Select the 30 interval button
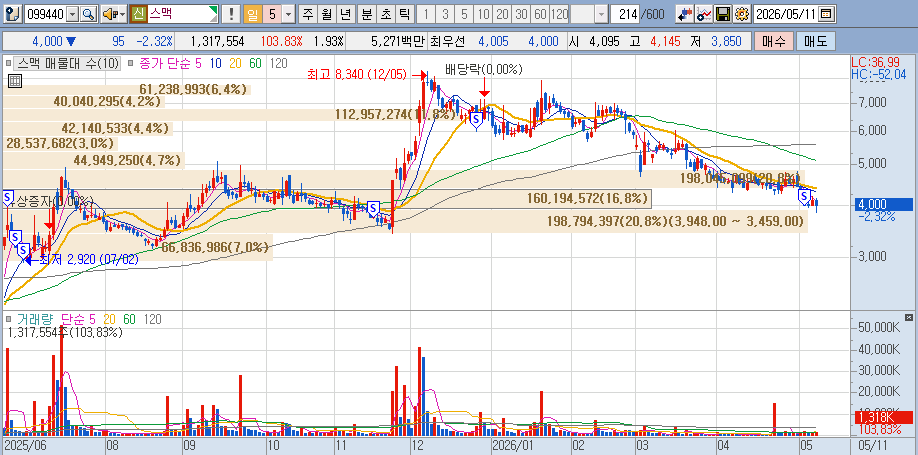The image size is (918, 455). 522,14
